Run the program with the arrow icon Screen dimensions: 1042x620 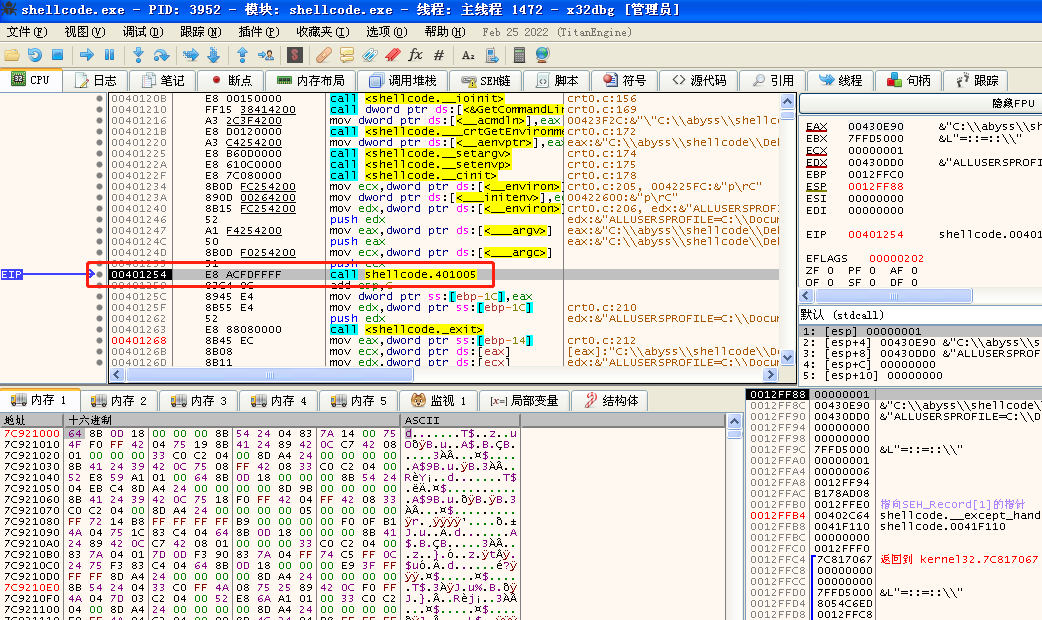pos(86,55)
